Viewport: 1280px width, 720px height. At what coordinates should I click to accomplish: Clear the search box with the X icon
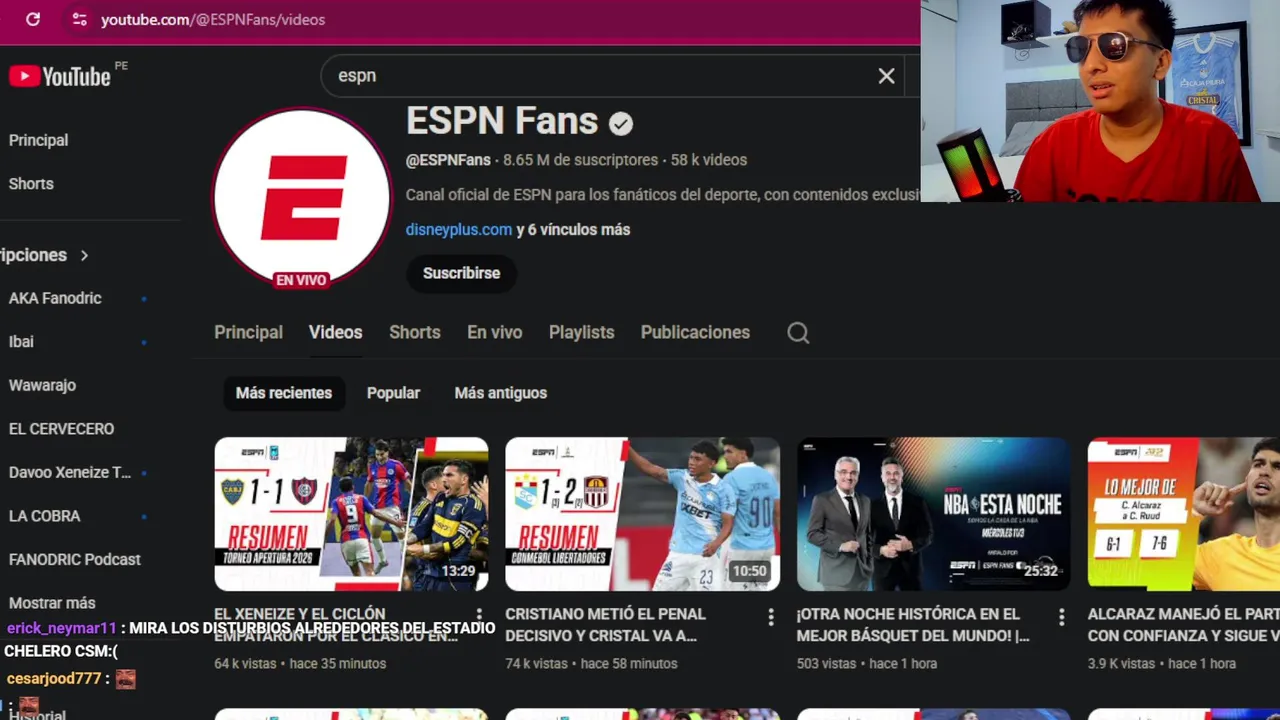pos(886,76)
